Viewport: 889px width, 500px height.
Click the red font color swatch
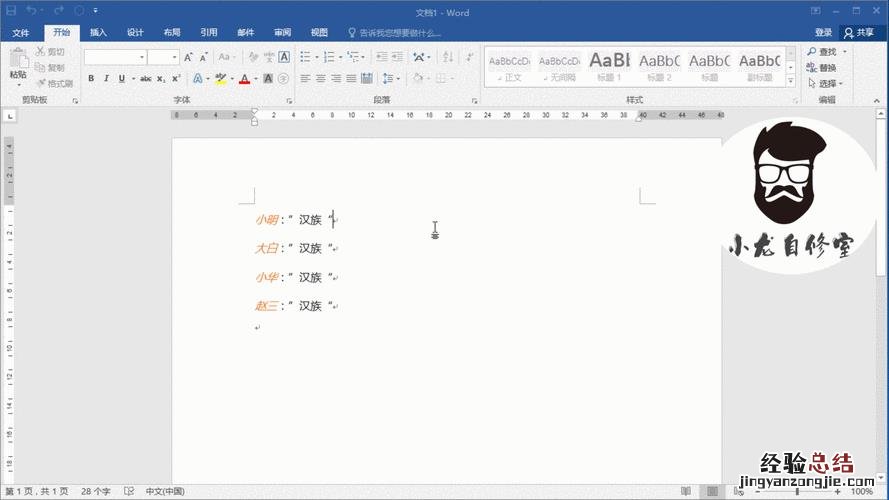click(x=244, y=78)
